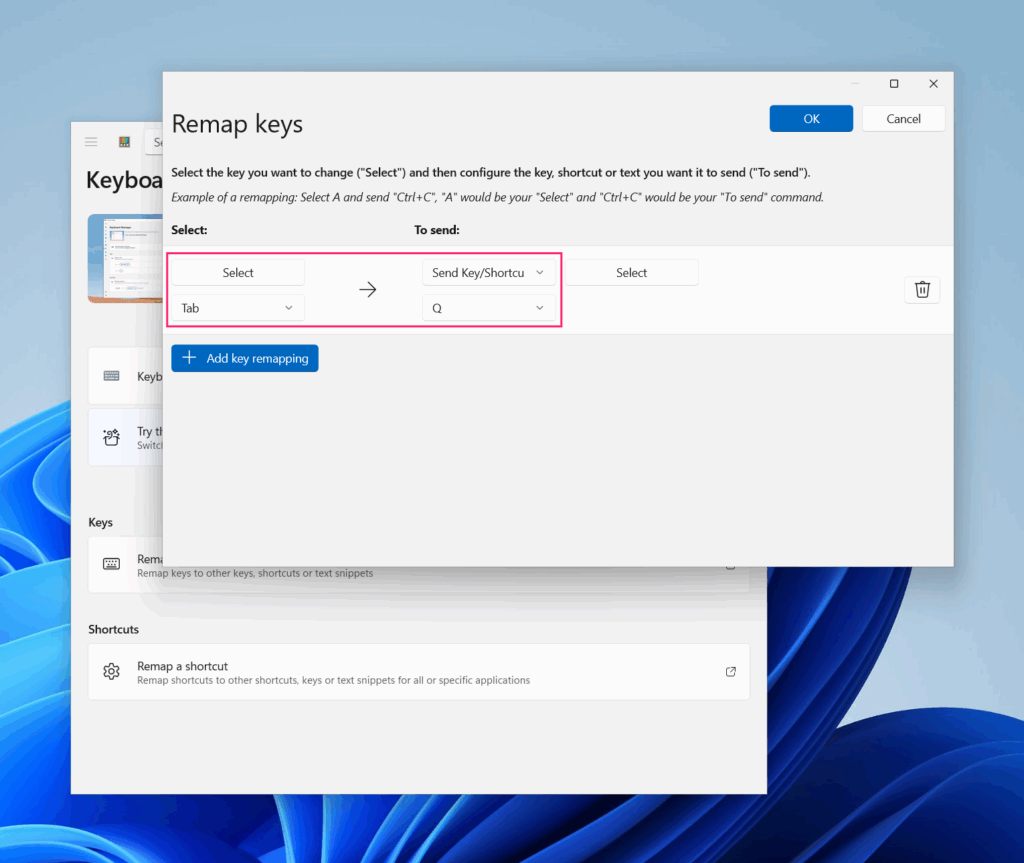The image size is (1024, 863).
Task: Click keyboard icon next to Remap keys card
Action: 111,564
